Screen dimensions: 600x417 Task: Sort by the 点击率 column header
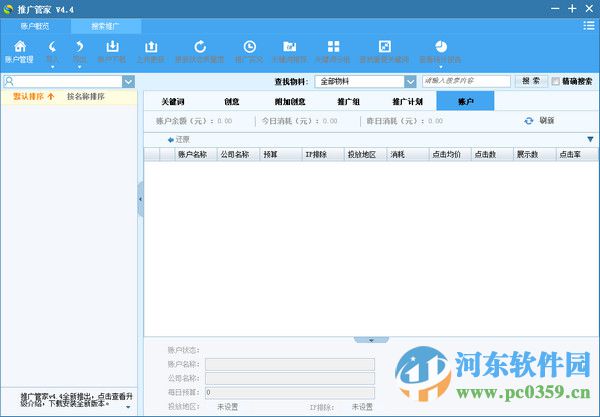click(x=573, y=155)
